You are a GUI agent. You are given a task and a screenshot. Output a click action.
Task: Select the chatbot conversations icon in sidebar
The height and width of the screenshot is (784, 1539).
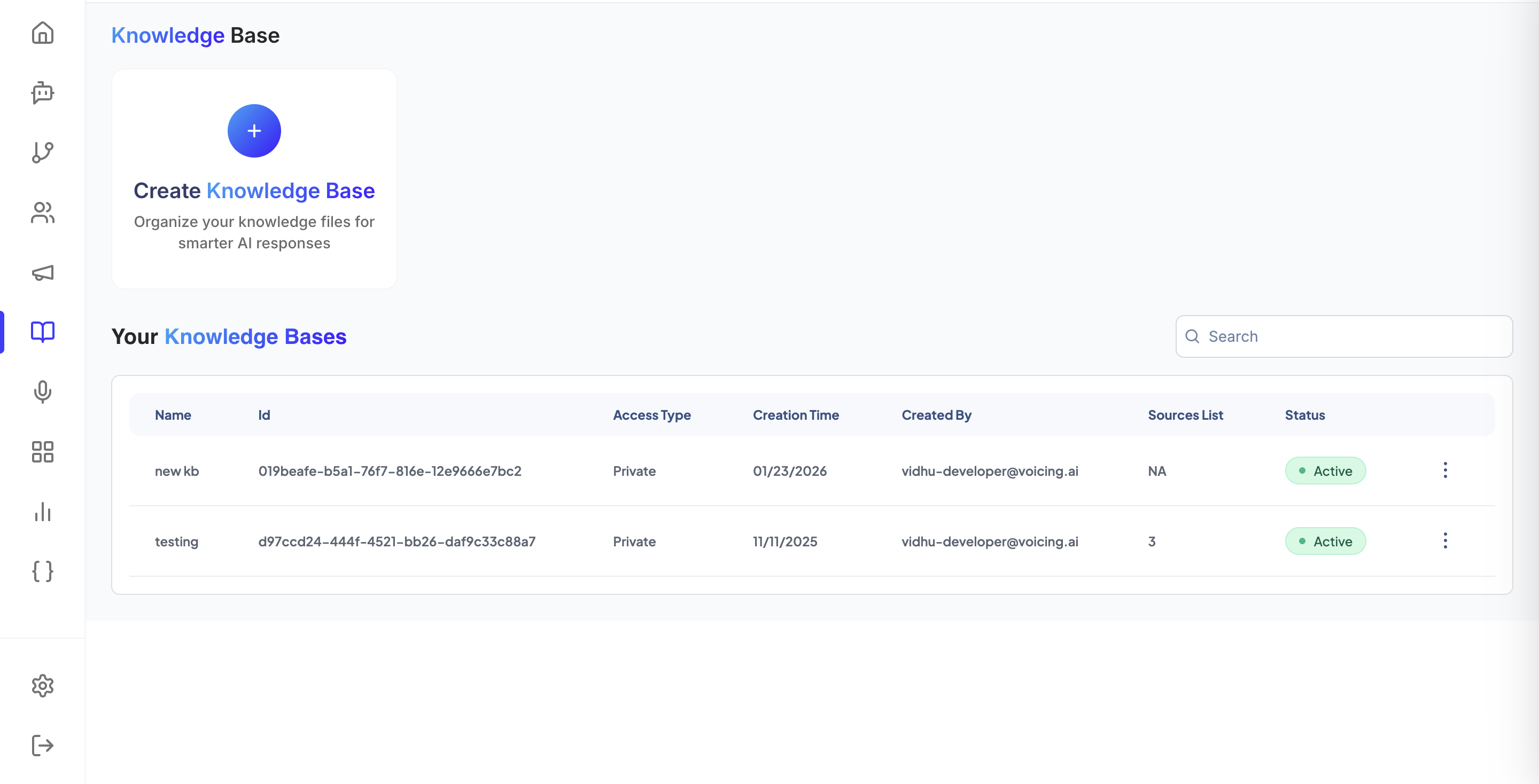pyautogui.click(x=42, y=93)
